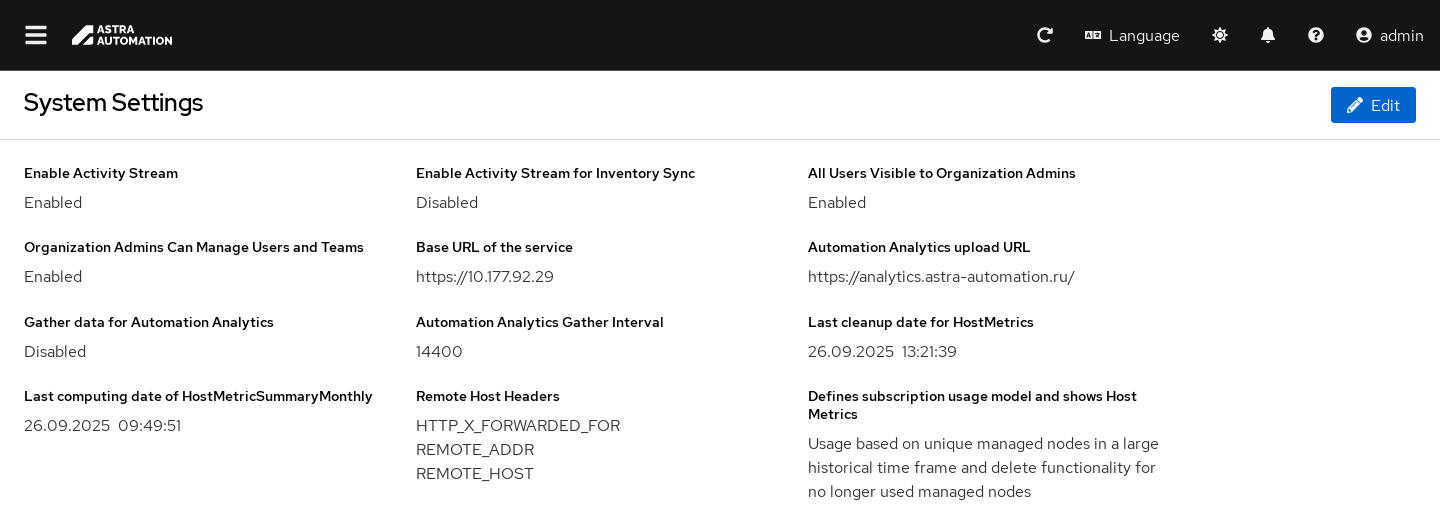Click the REMOTE_HOST header entry
Viewport: 1440px width, 515px height.
475,474
